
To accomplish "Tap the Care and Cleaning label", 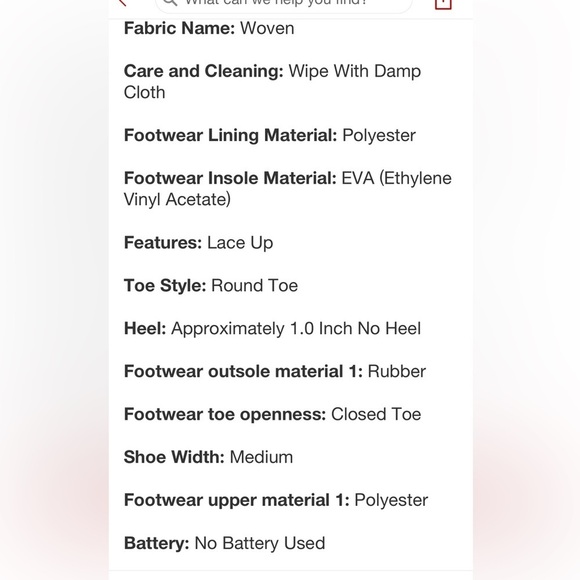I will [x=203, y=71].
